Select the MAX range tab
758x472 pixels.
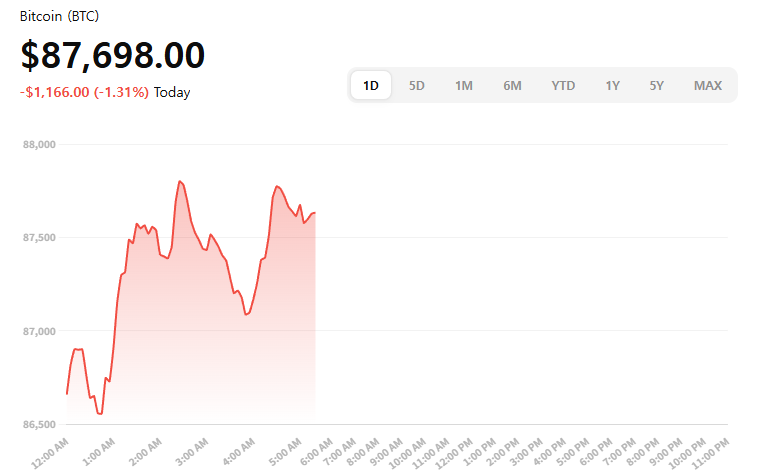tap(708, 85)
